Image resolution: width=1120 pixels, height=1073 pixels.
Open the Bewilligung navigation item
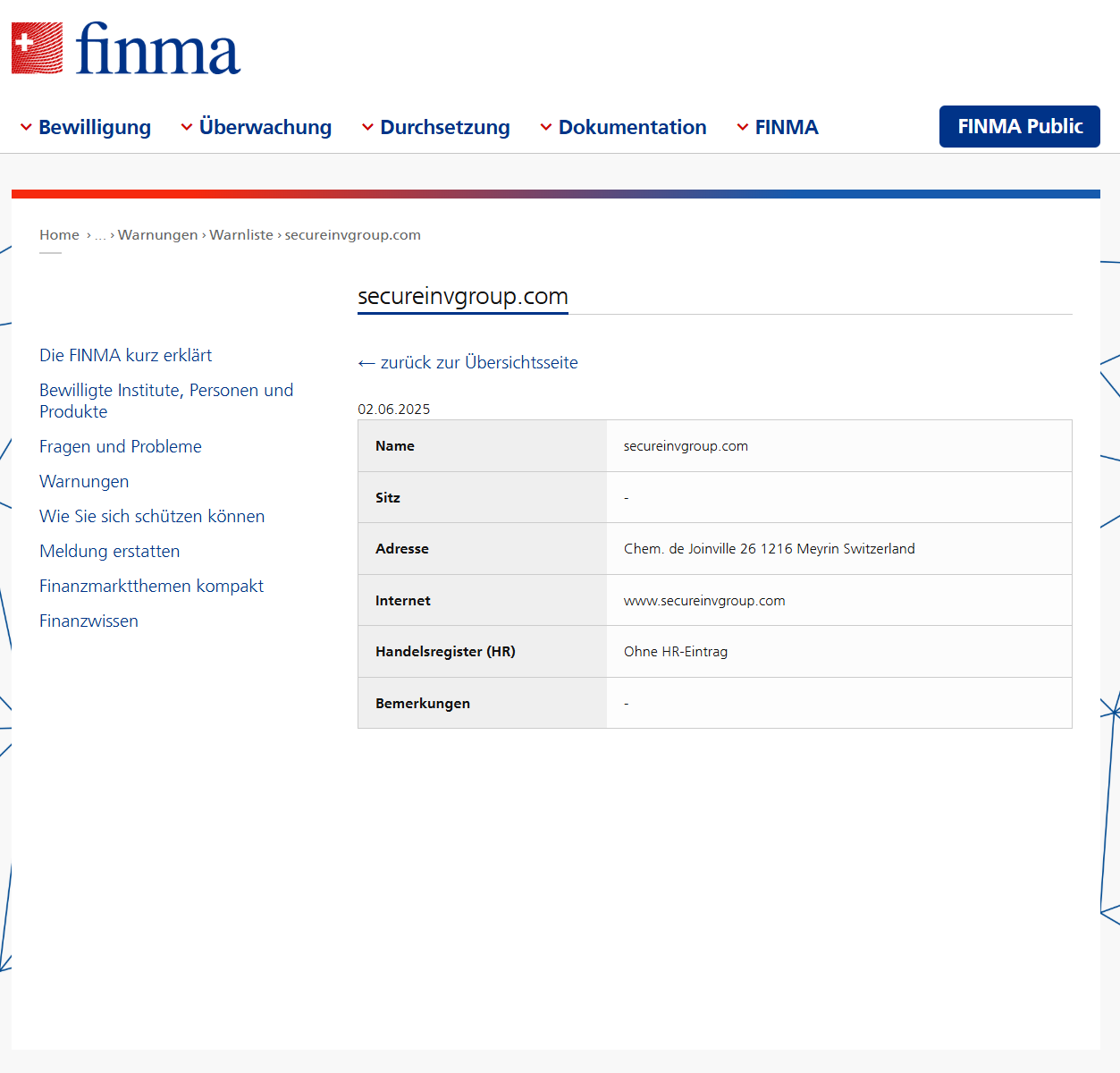pos(95,127)
